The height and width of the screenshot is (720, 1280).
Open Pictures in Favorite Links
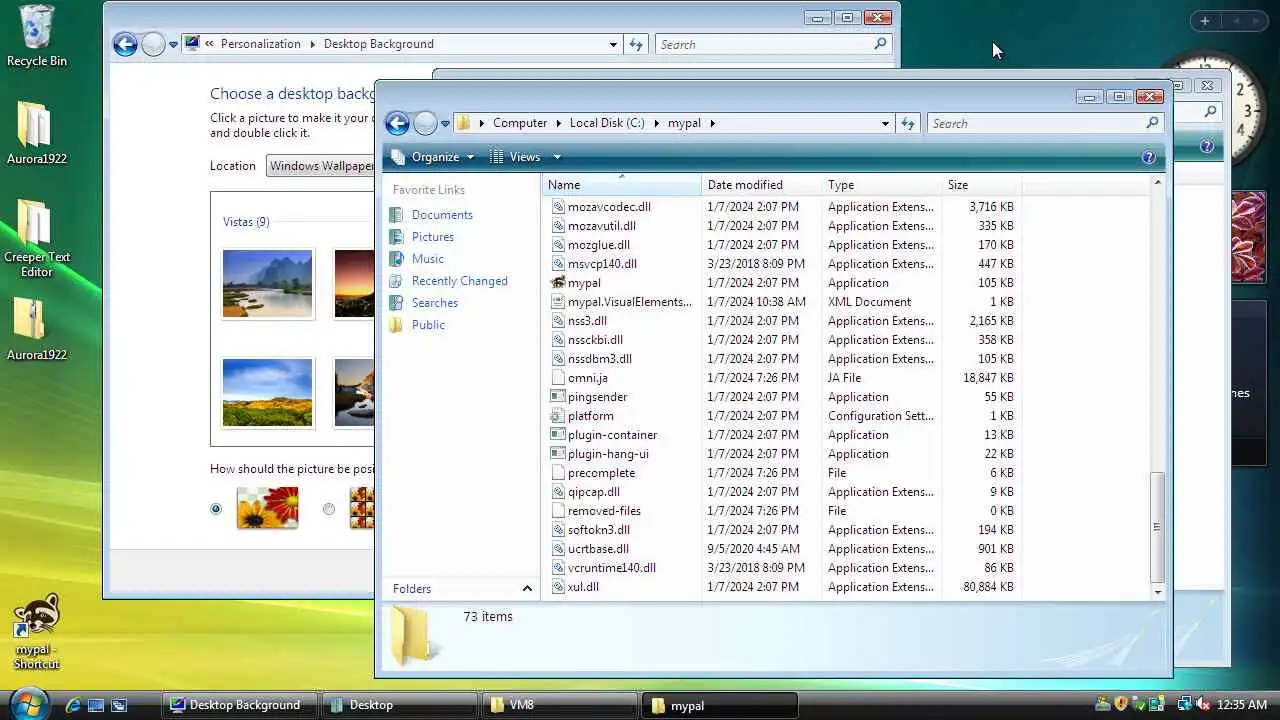tap(432, 237)
